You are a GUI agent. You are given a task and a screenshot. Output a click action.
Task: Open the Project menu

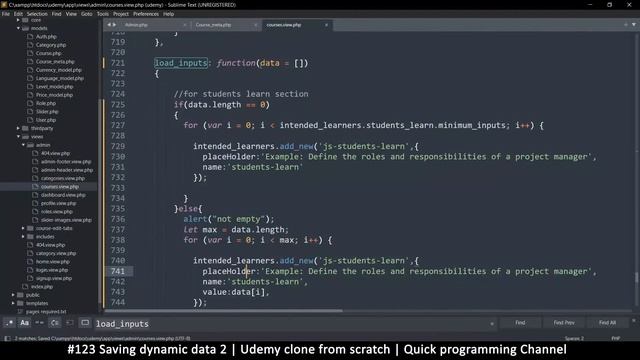[121, 14]
